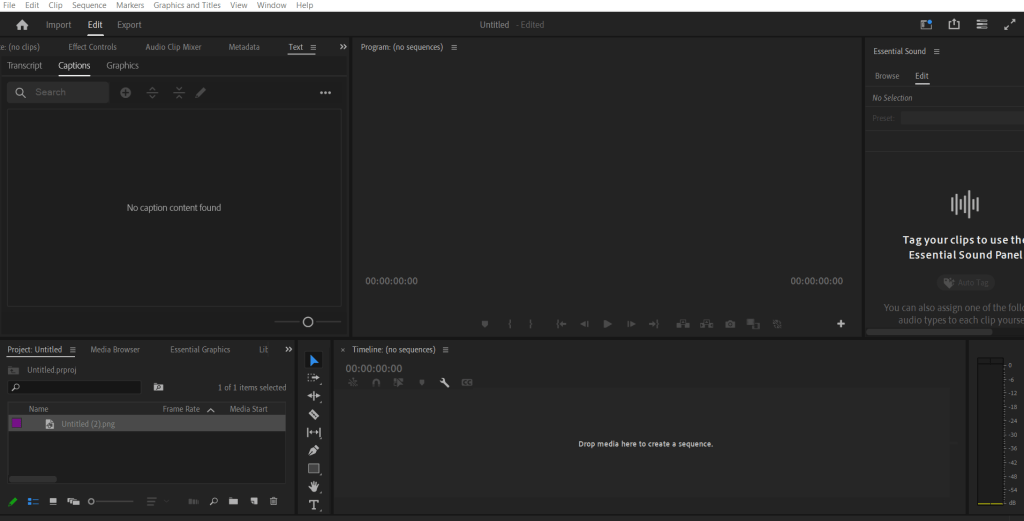1024x521 pixels.
Task: Select the Ripple Edit tool
Action: click(314, 396)
